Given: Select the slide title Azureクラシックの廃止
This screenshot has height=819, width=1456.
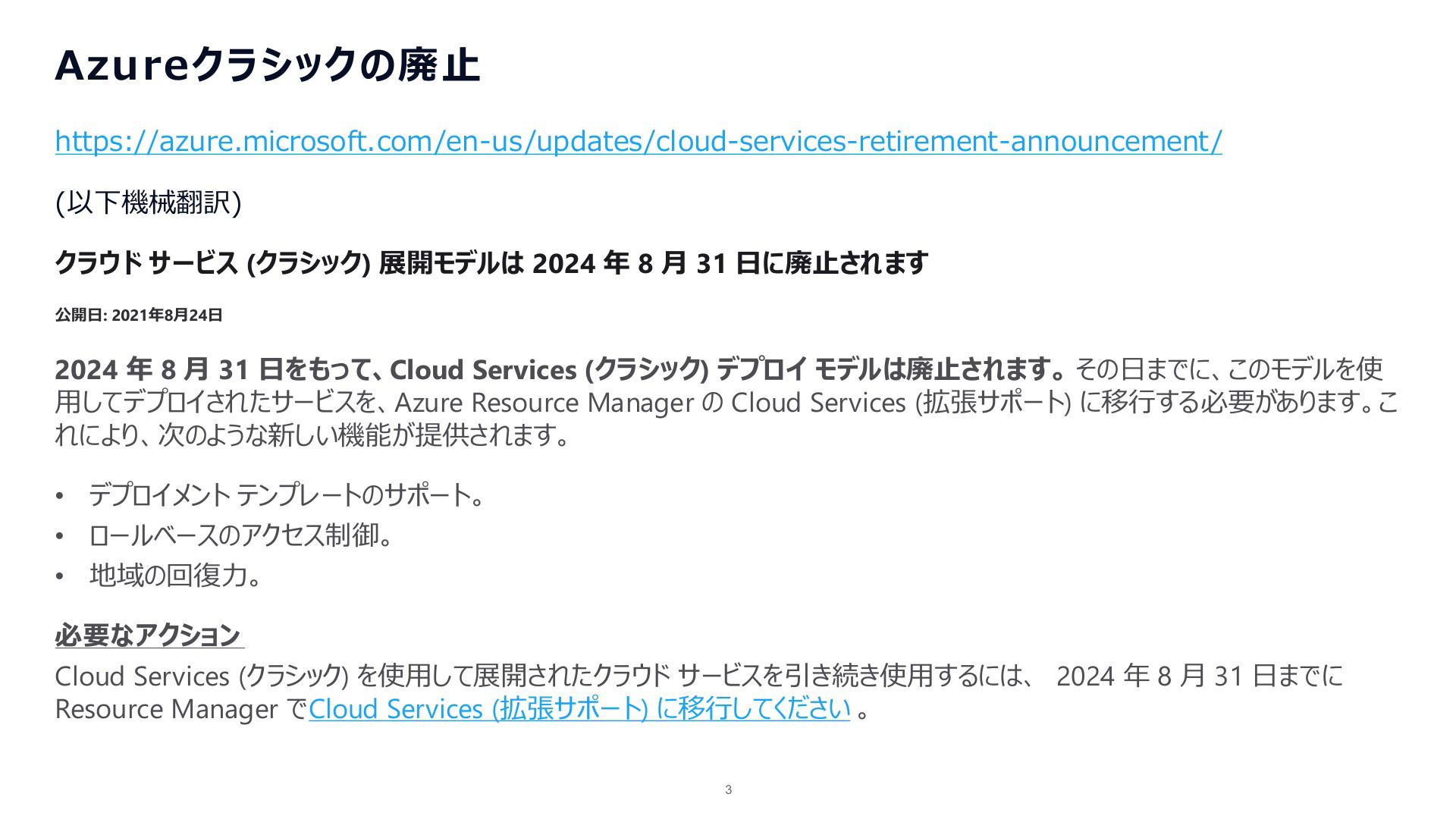Looking at the screenshot, I should coord(268,64).
